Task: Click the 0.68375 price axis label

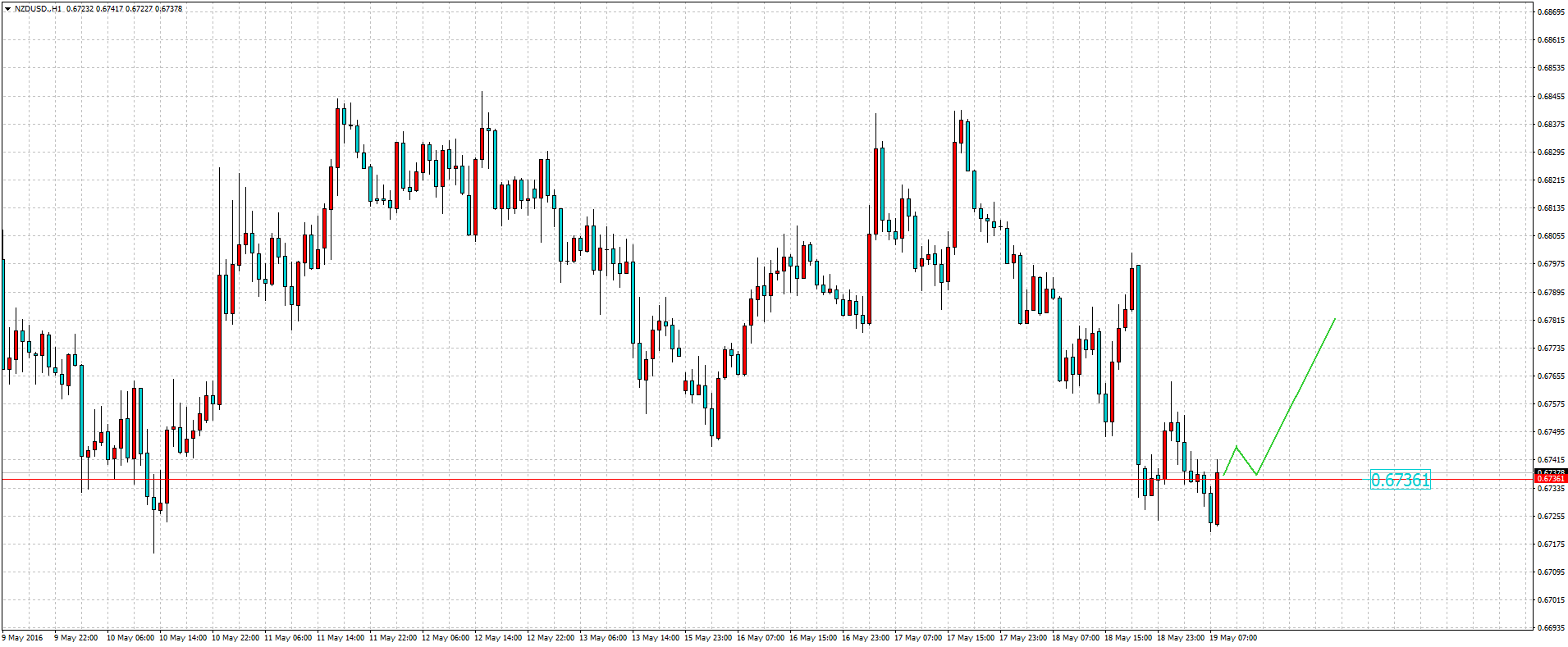Action: [1550, 125]
